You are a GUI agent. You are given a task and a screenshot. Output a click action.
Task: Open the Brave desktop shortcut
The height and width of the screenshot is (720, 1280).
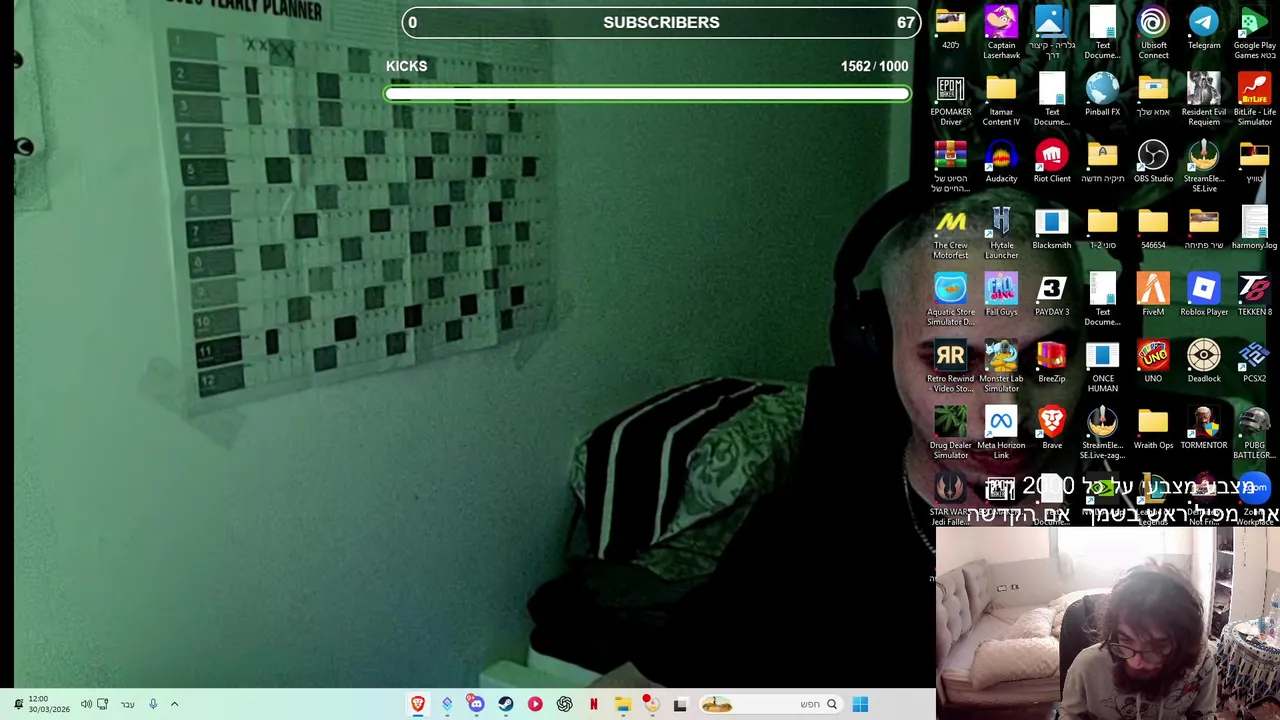point(1052,428)
